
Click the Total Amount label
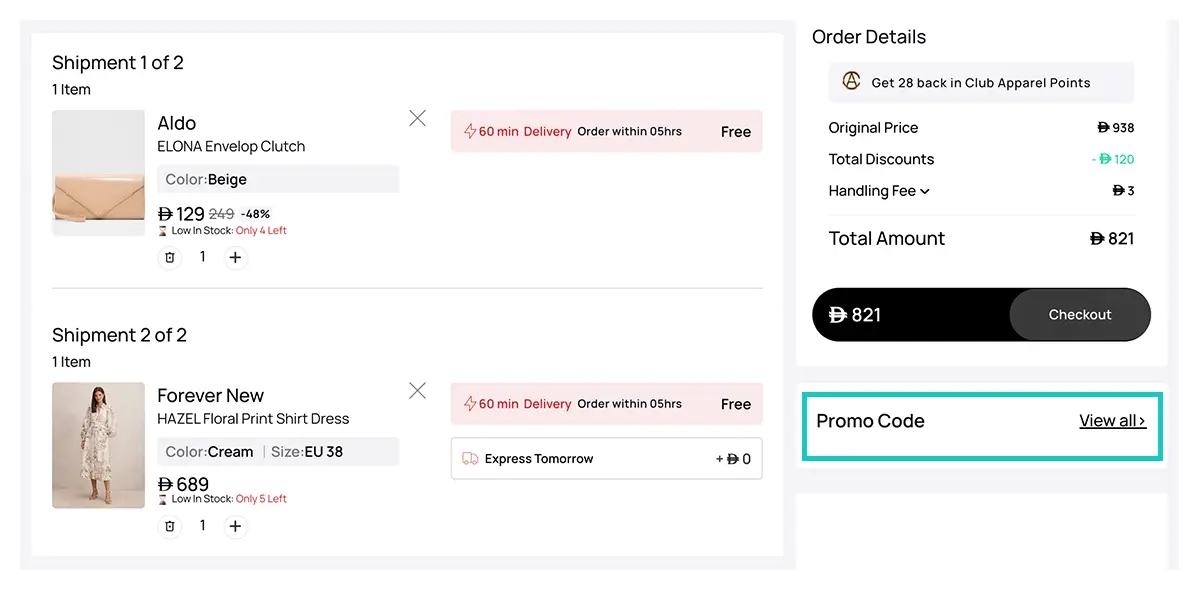pyautogui.click(x=887, y=239)
